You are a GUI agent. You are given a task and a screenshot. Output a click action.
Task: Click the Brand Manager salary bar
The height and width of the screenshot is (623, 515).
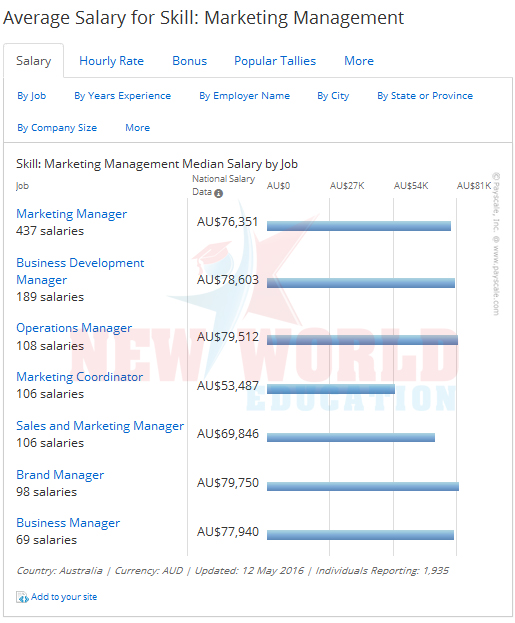[363, 486]
